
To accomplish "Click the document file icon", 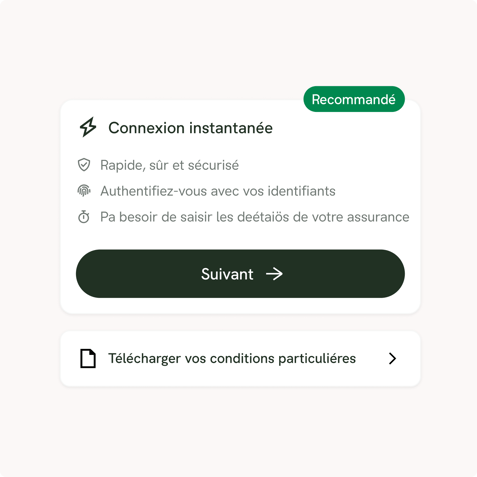I will (x=88, y=359).
